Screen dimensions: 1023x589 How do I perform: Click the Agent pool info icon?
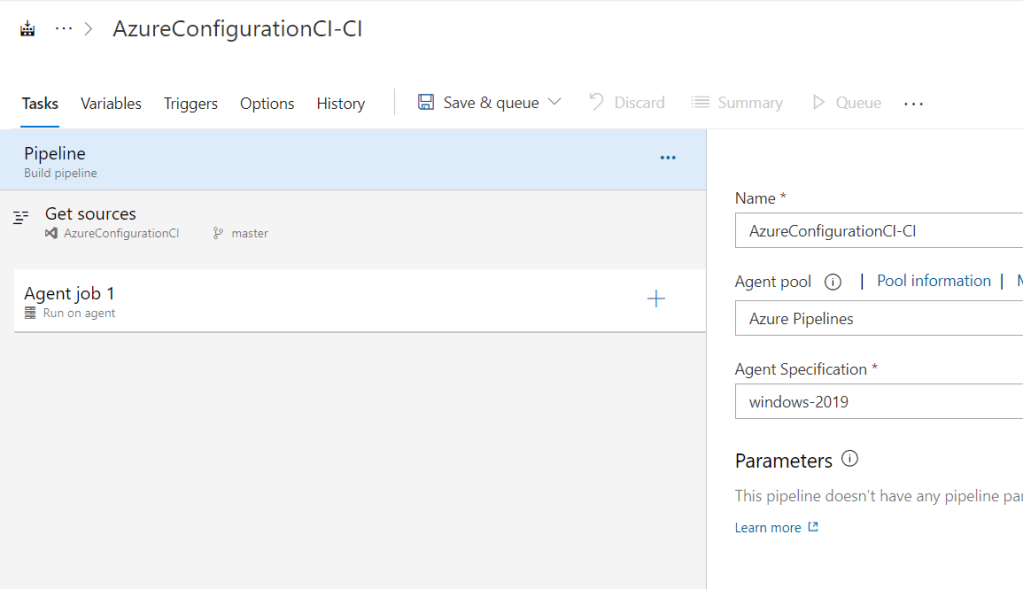click(832, 282)
